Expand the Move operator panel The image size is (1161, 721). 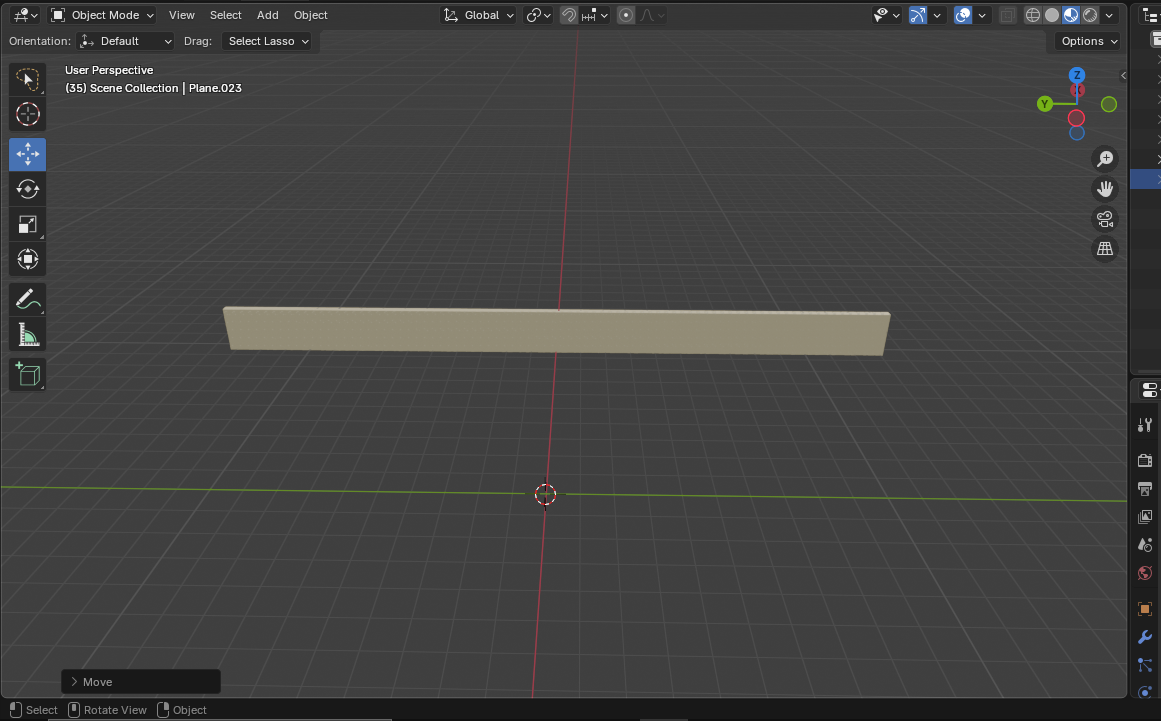point(141,682)
